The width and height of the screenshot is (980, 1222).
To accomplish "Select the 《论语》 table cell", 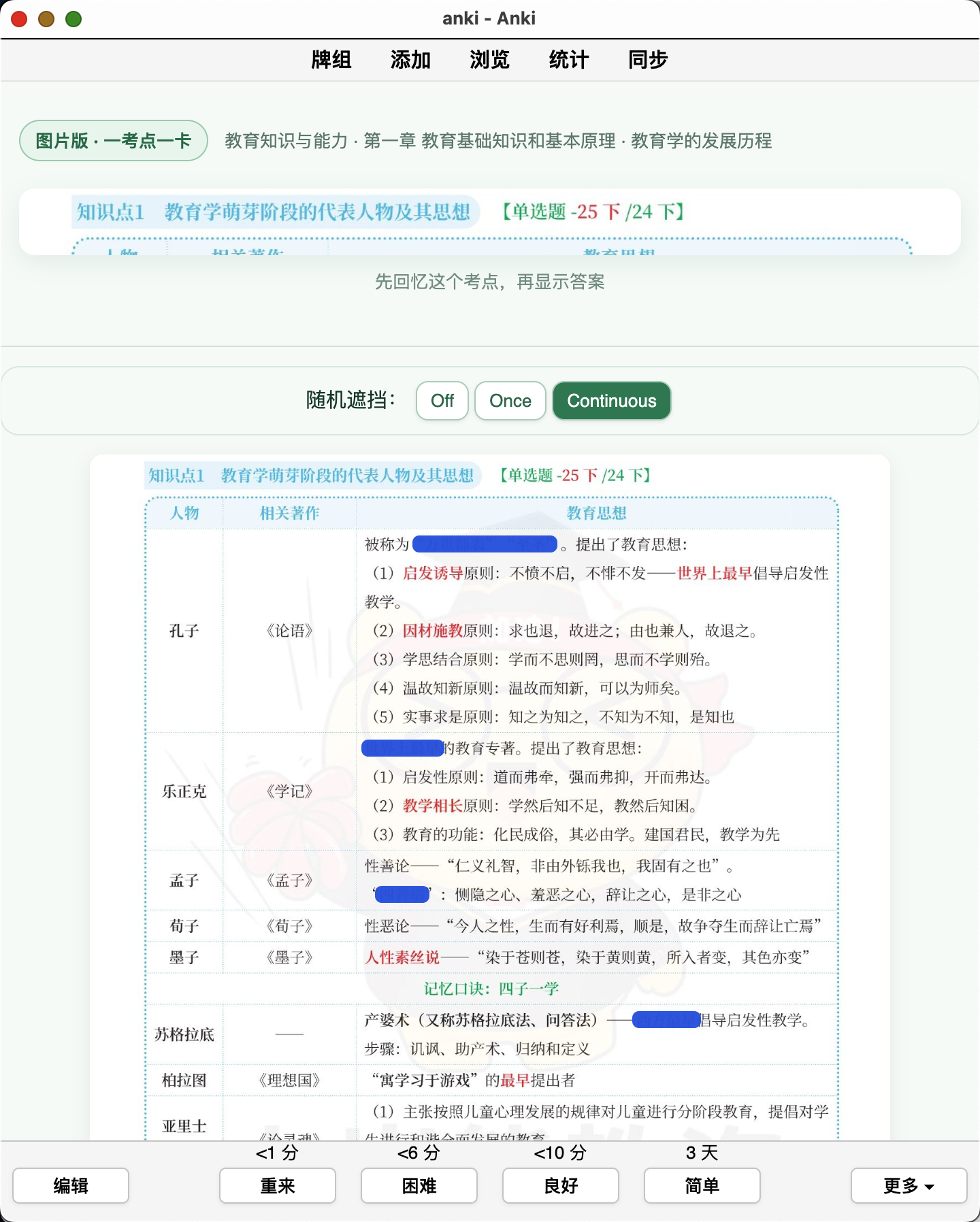I will tap(290, 631).
